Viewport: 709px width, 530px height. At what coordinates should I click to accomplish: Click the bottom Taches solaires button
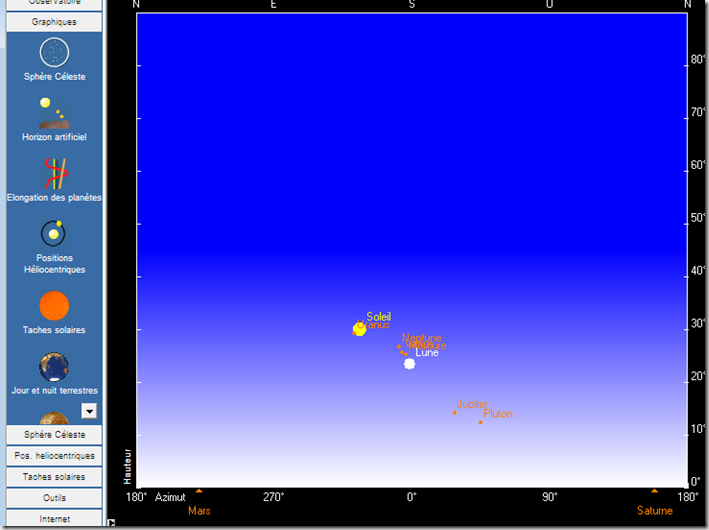point(54,477)
